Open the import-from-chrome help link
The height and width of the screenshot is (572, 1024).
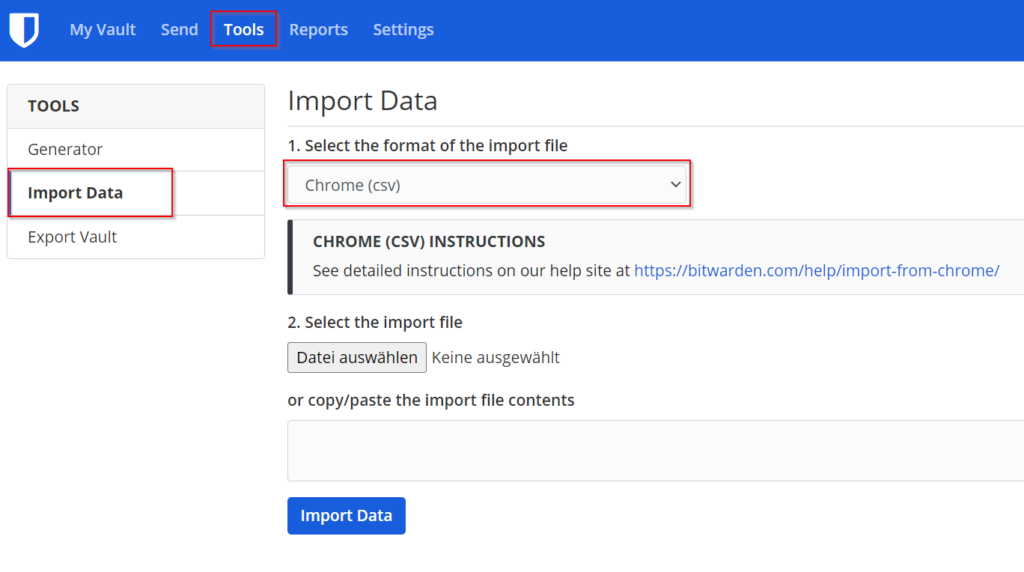[816, 270]
